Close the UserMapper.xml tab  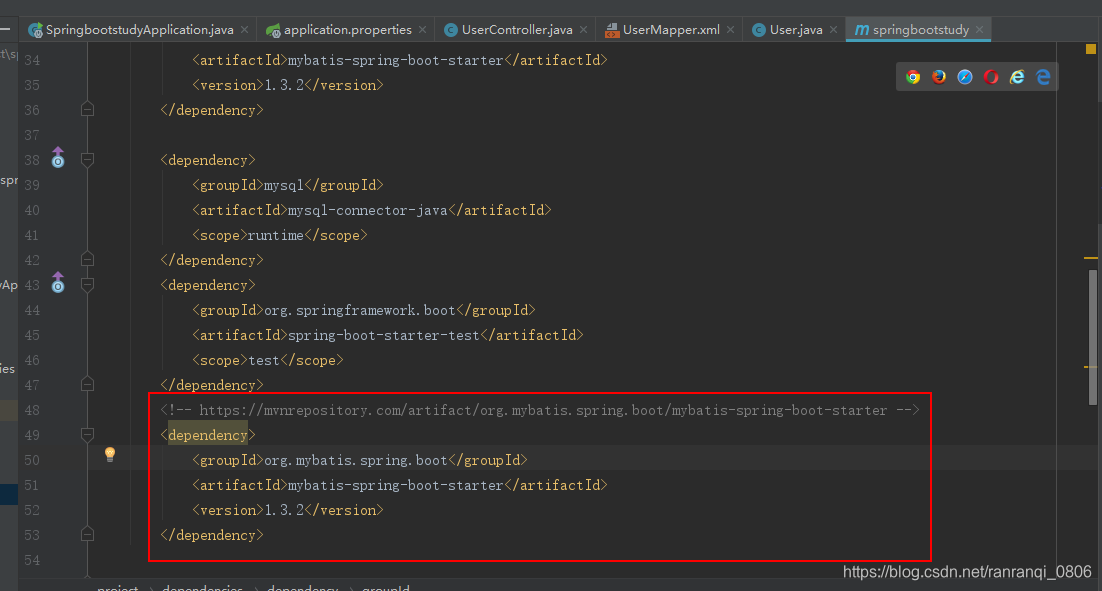[x=731, y=30]
